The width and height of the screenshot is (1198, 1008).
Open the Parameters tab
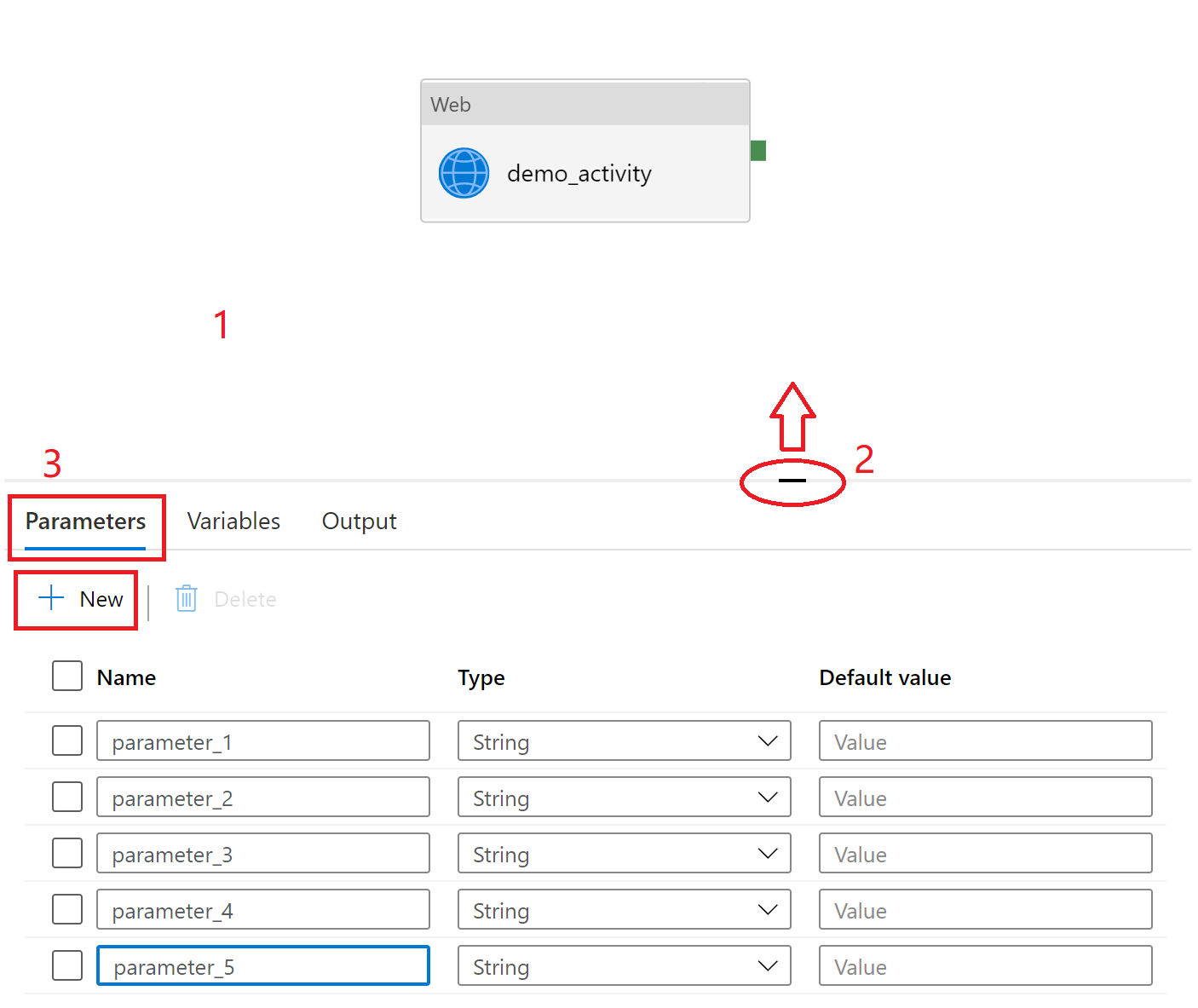click(x=85, y=521)
